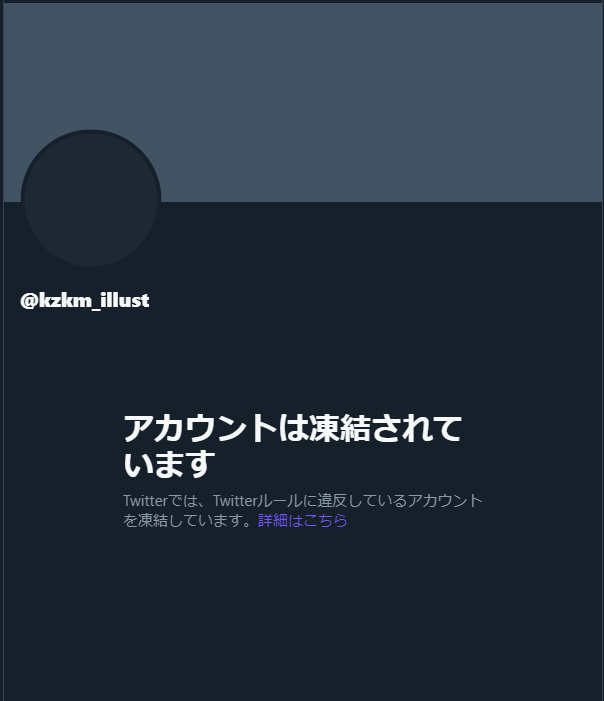Open the 詳細はこちら link

click(303, 520)
